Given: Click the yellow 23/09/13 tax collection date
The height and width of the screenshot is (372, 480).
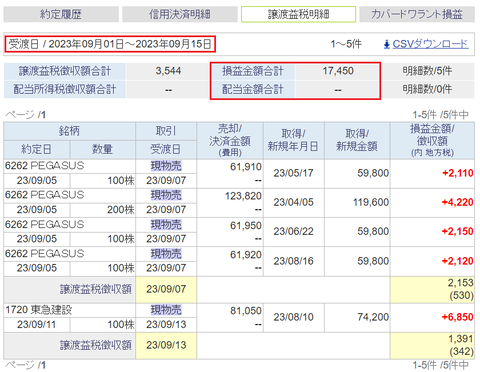Looking at the screenshot, I should click(166, 345).
